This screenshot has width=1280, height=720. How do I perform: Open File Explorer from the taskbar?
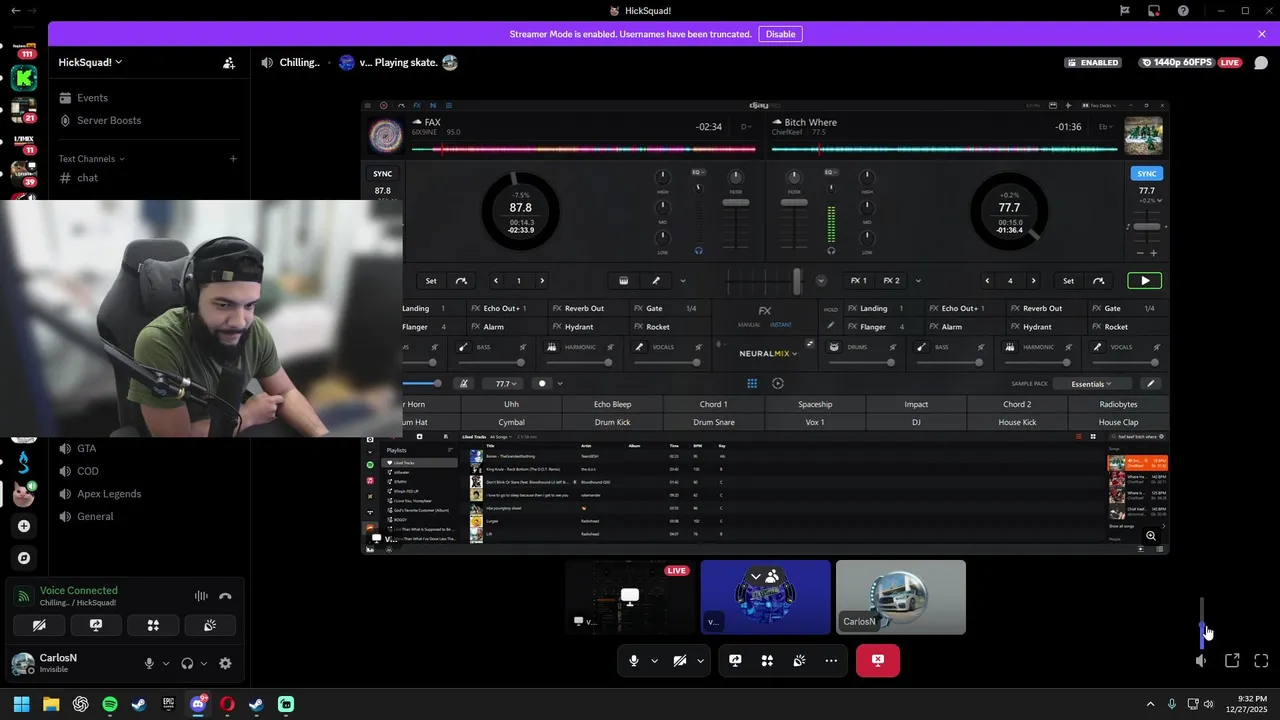point(51,704)
